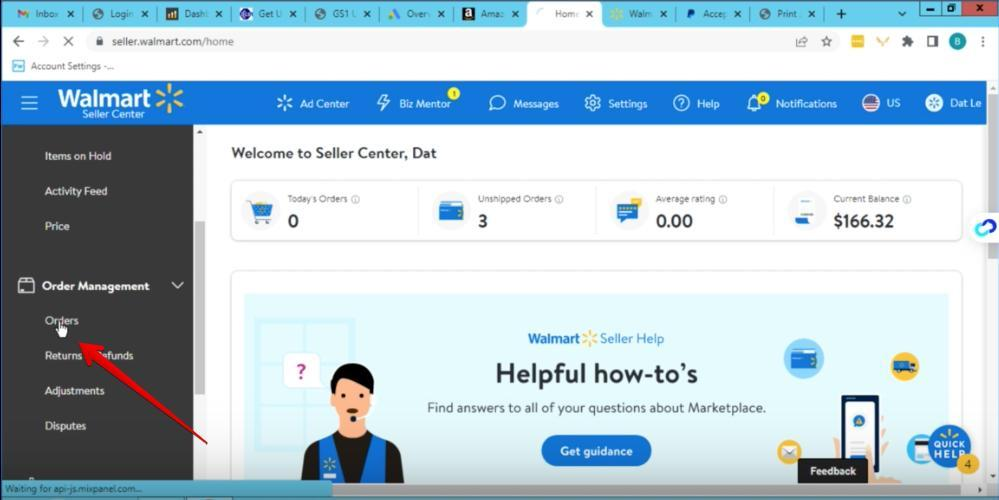The image size is (999, 500).
Task: Click the Walmart Seller Center logo
Action: (x=120, y=102)
